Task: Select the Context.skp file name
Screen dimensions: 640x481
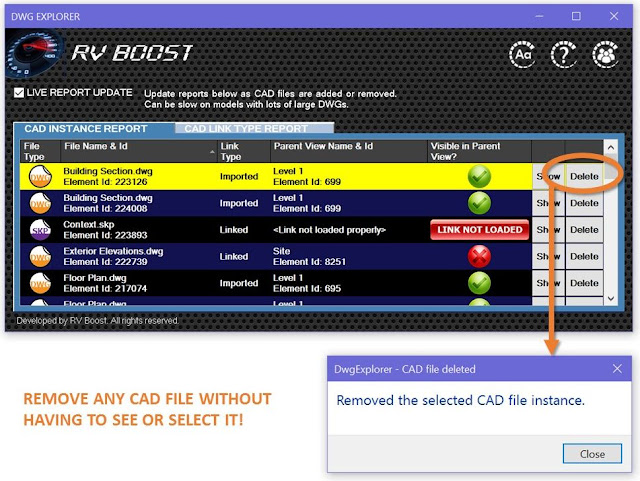Action: pyautogui.click(x=89, y=225)
